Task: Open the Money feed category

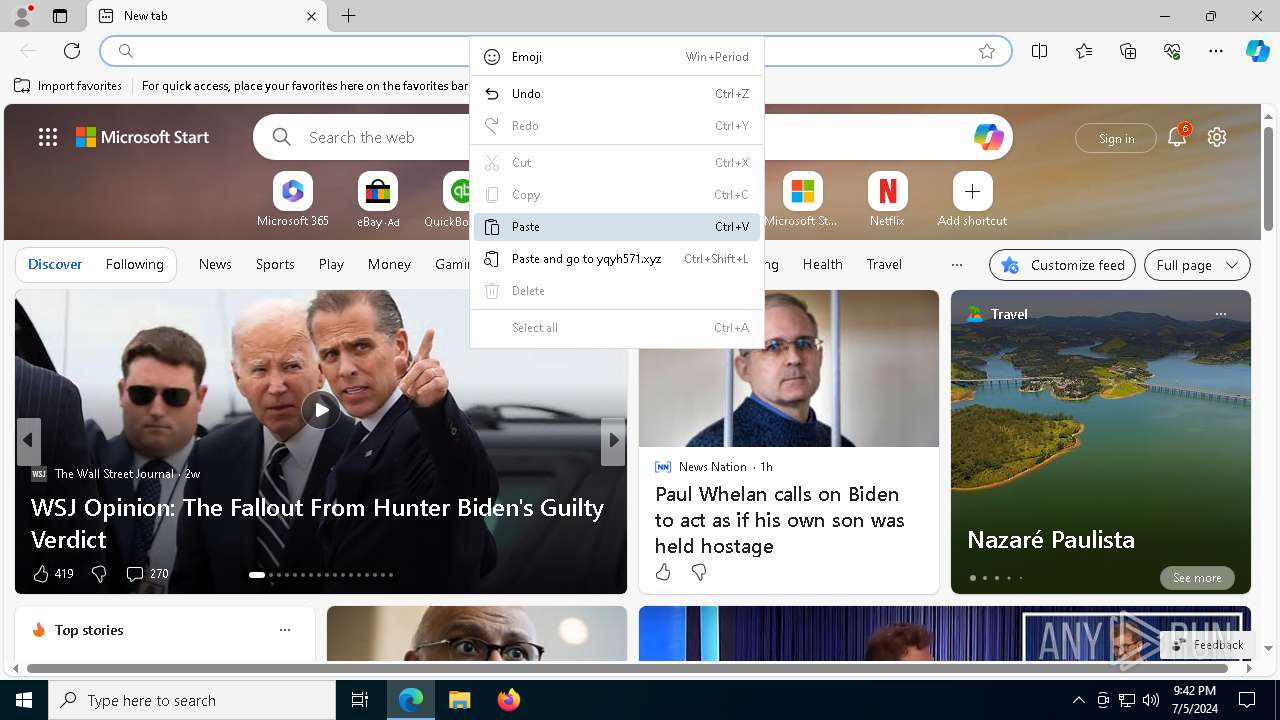Action: point(389,265)
